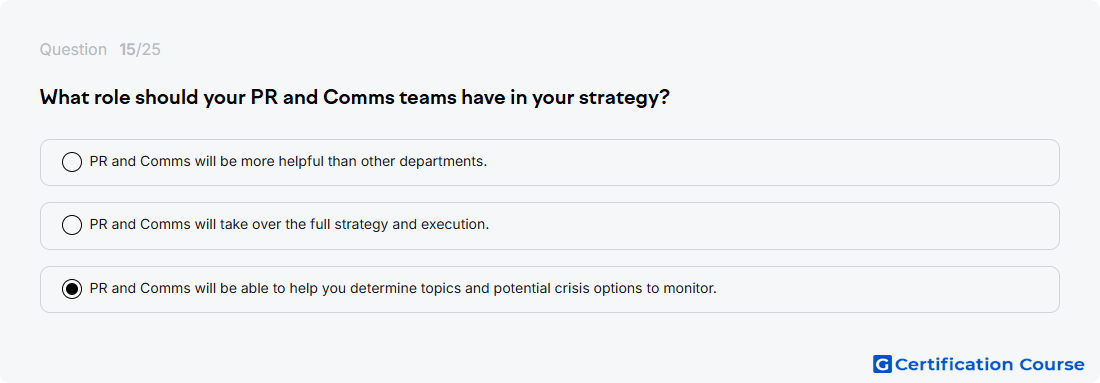This screenshot has width=1100, height=383.
Task: Select the 'more helpful than other departments' radio button
Action: [x=72, y=162]
